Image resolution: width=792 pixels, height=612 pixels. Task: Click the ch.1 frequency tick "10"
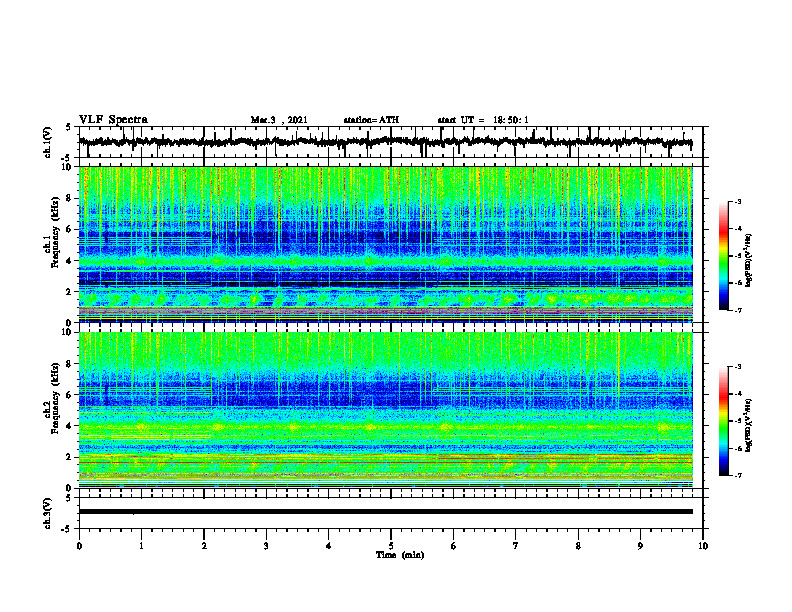click(69, 167)
